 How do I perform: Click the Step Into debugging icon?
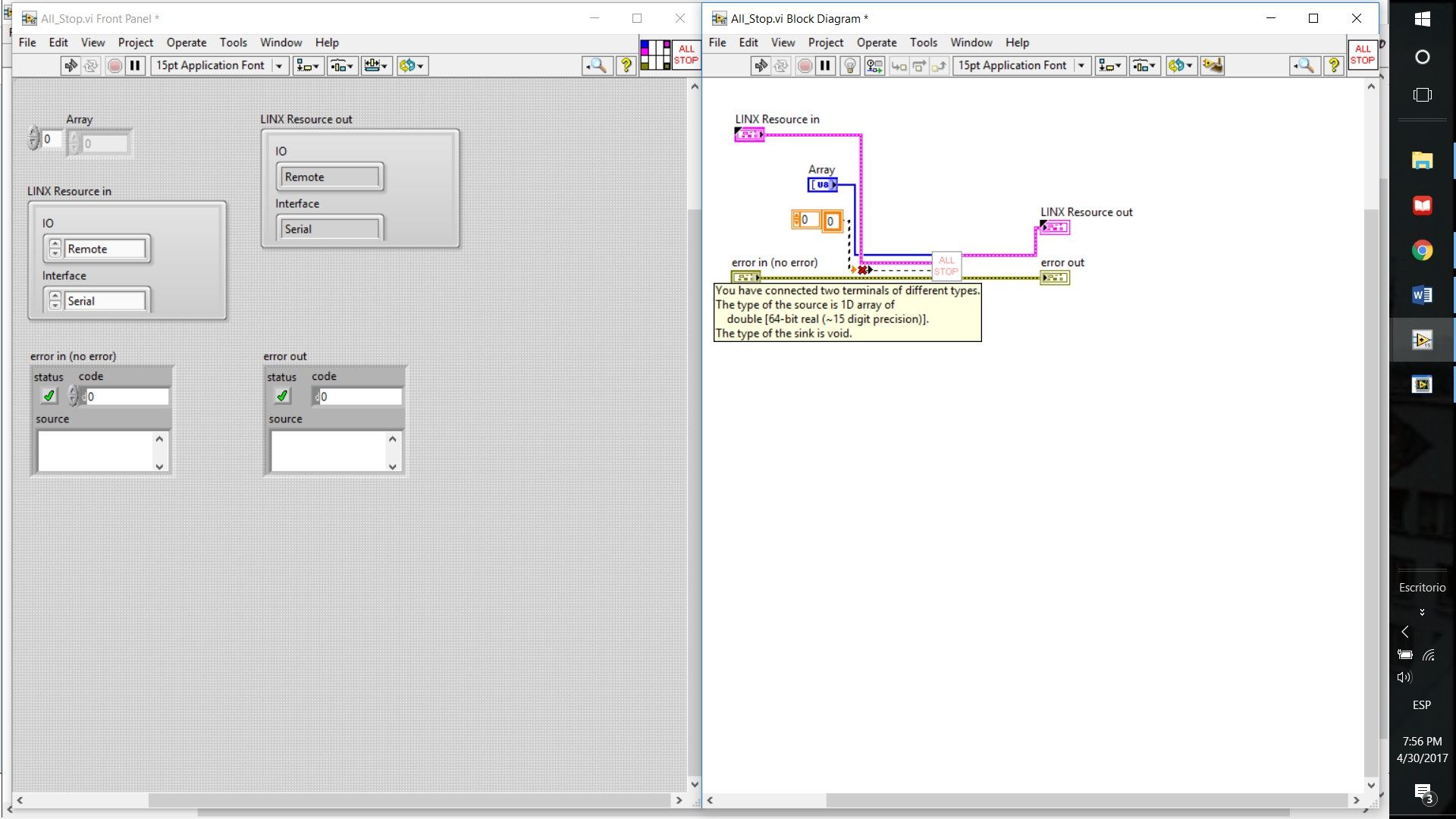[900, 66]
